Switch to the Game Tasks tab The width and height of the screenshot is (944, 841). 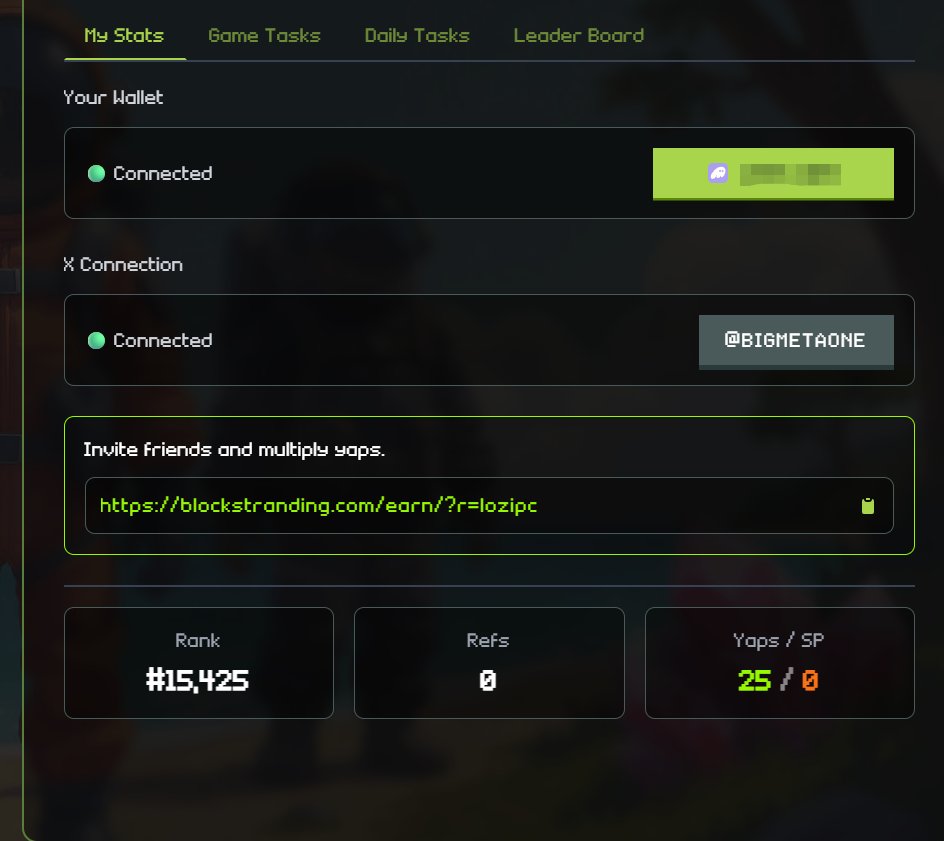tap(264, 36)
